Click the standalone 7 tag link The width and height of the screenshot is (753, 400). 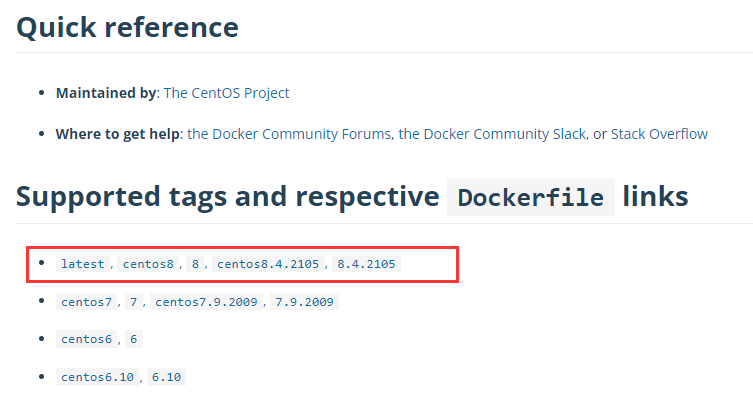tap(134, 302)
